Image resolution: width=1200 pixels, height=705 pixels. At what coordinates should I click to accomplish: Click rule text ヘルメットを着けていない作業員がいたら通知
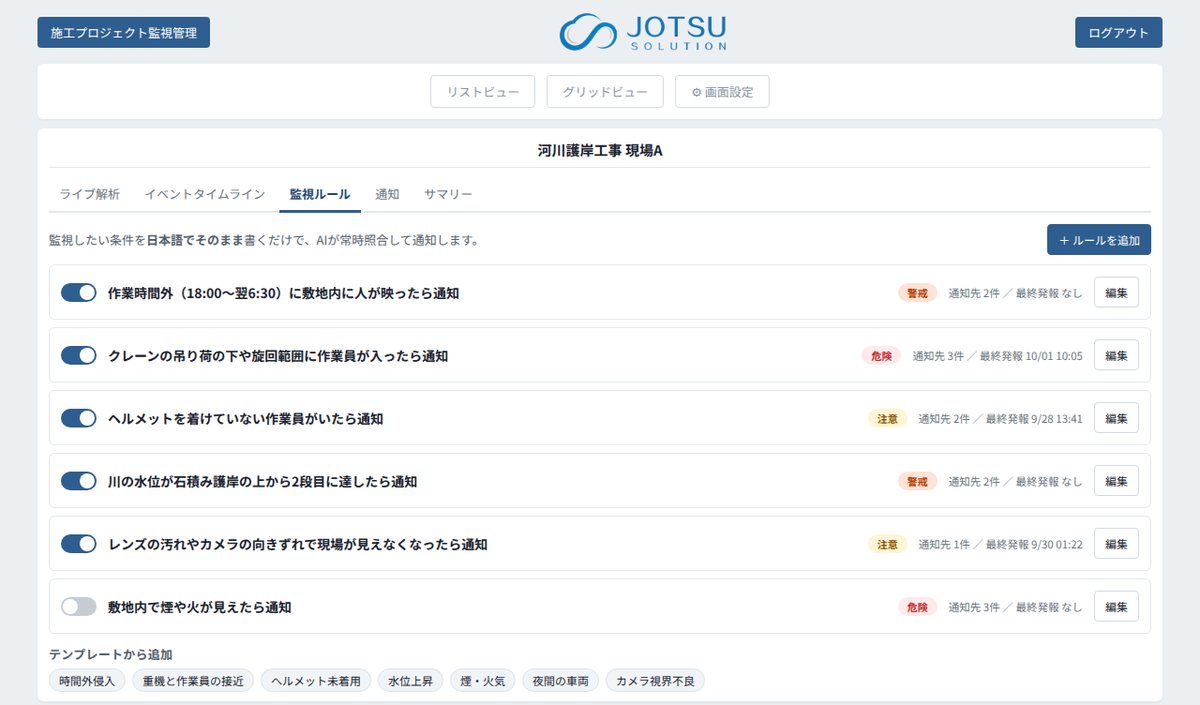[245, 419]
